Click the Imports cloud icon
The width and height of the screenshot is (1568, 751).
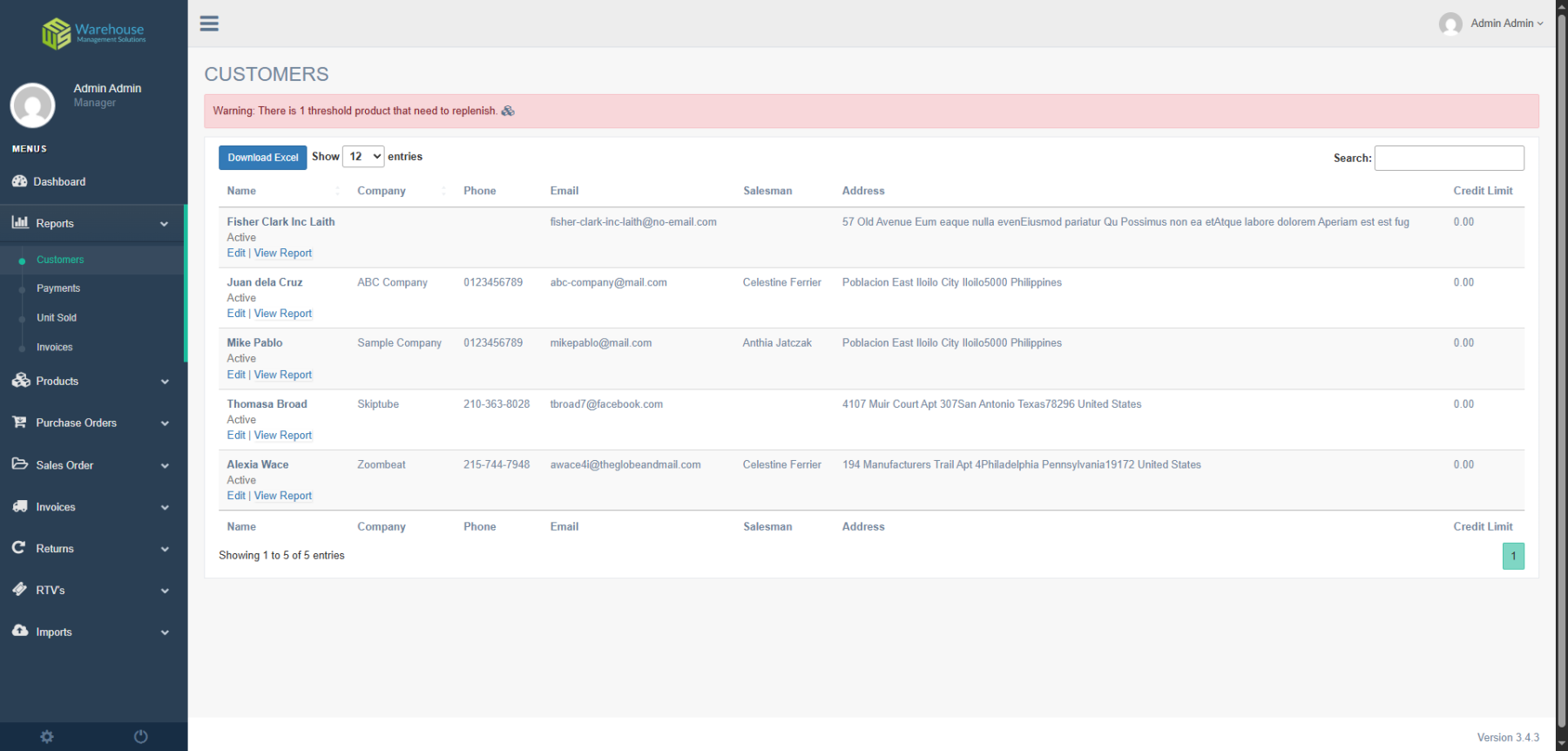pyautogui.click(x=20, y=631)
